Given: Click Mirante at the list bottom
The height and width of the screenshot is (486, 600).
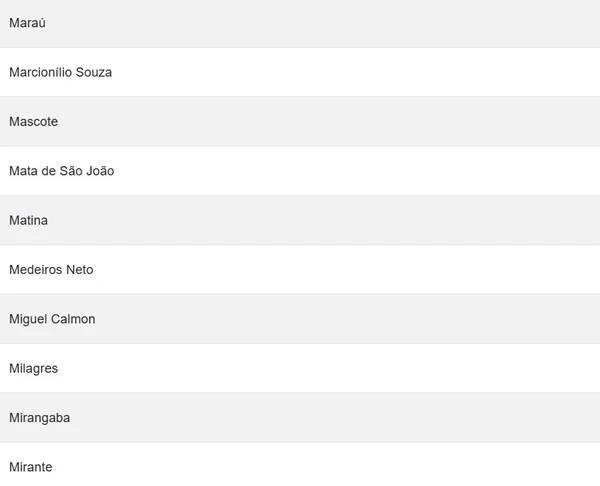Looking at the screenshot, I should coord(300,466).
